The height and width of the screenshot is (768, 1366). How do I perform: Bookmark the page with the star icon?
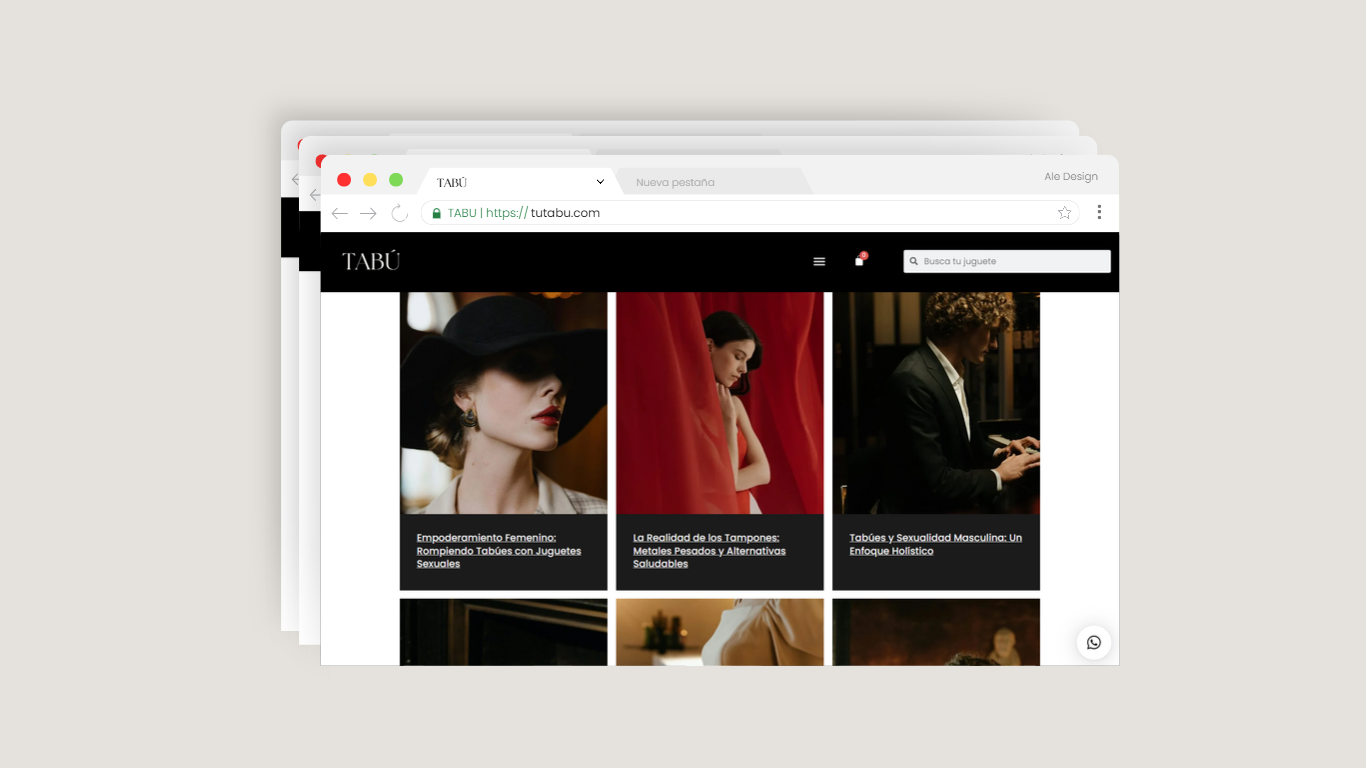[x=1064, y=213]
